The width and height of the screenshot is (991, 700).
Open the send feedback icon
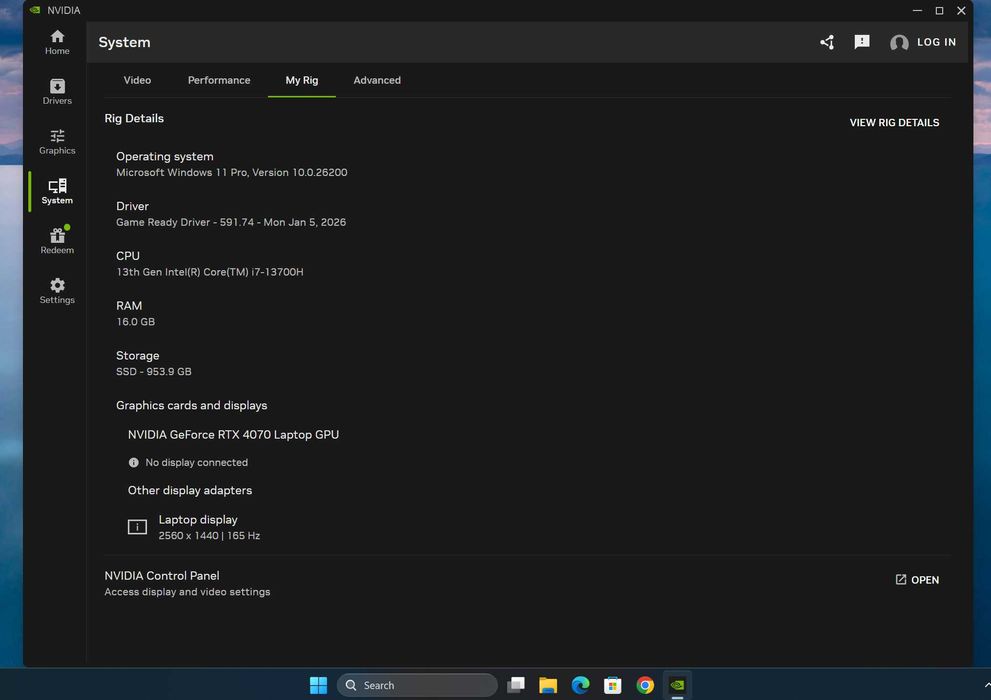point(861,42)
